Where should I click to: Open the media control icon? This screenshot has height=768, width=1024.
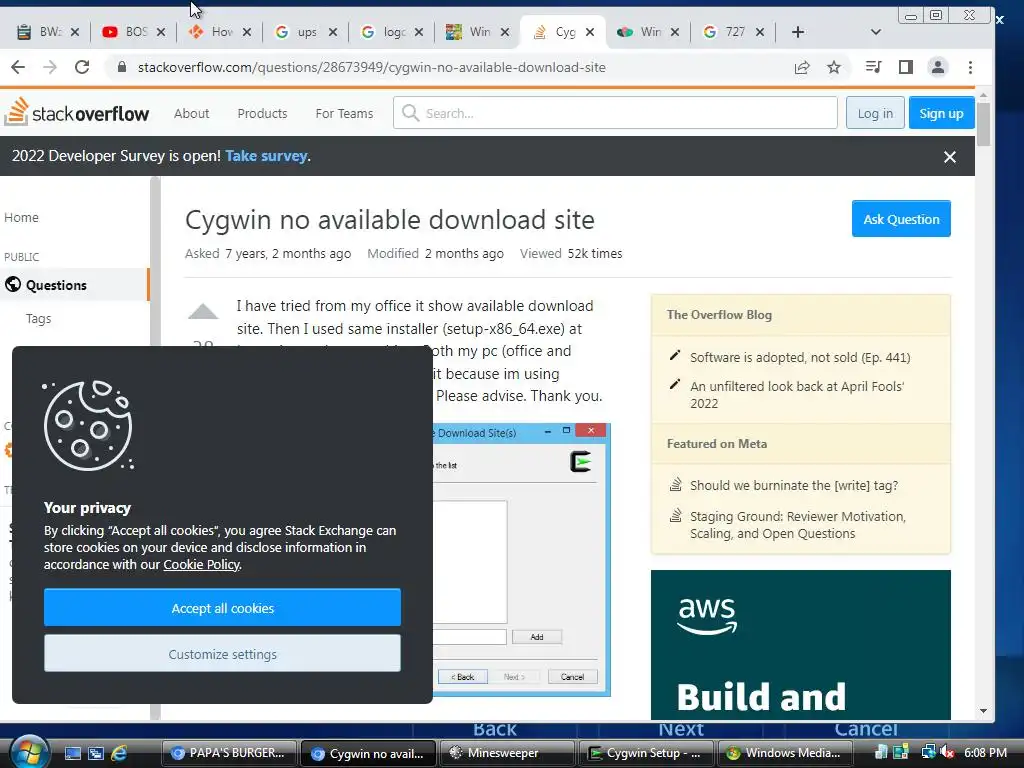(x=873, y=67)
